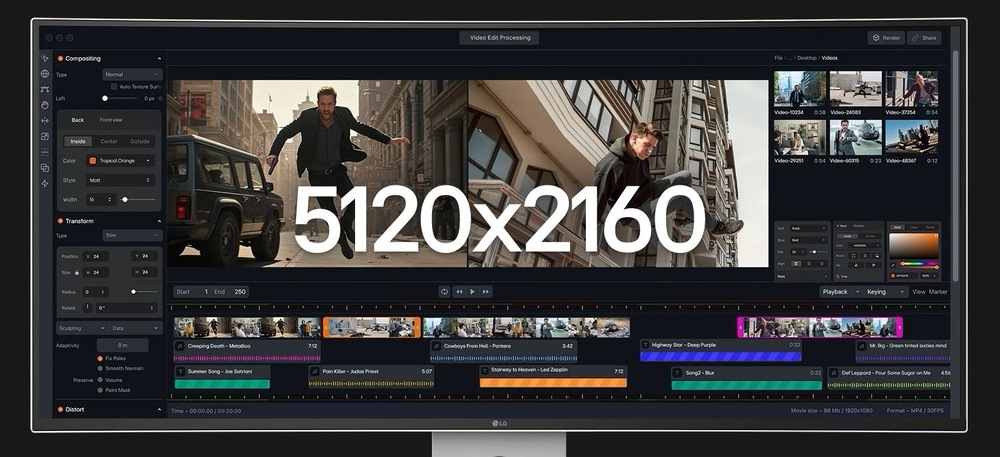The height and width of the screenshot is (457, 1000).
Task: Choose the Inside stroke position
Action: 78,141
